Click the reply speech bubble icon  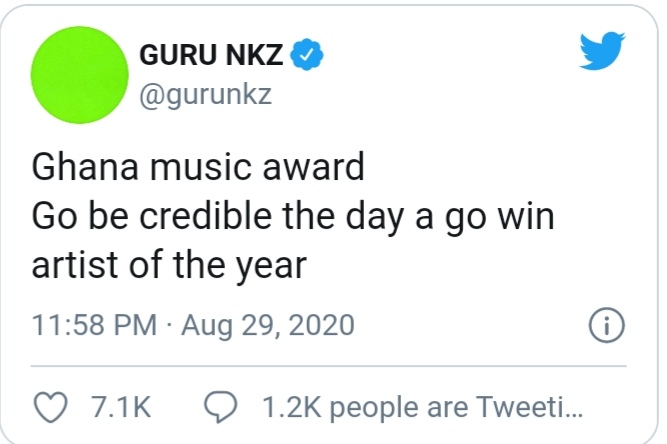pyautogui.click(x=221, y=407)
